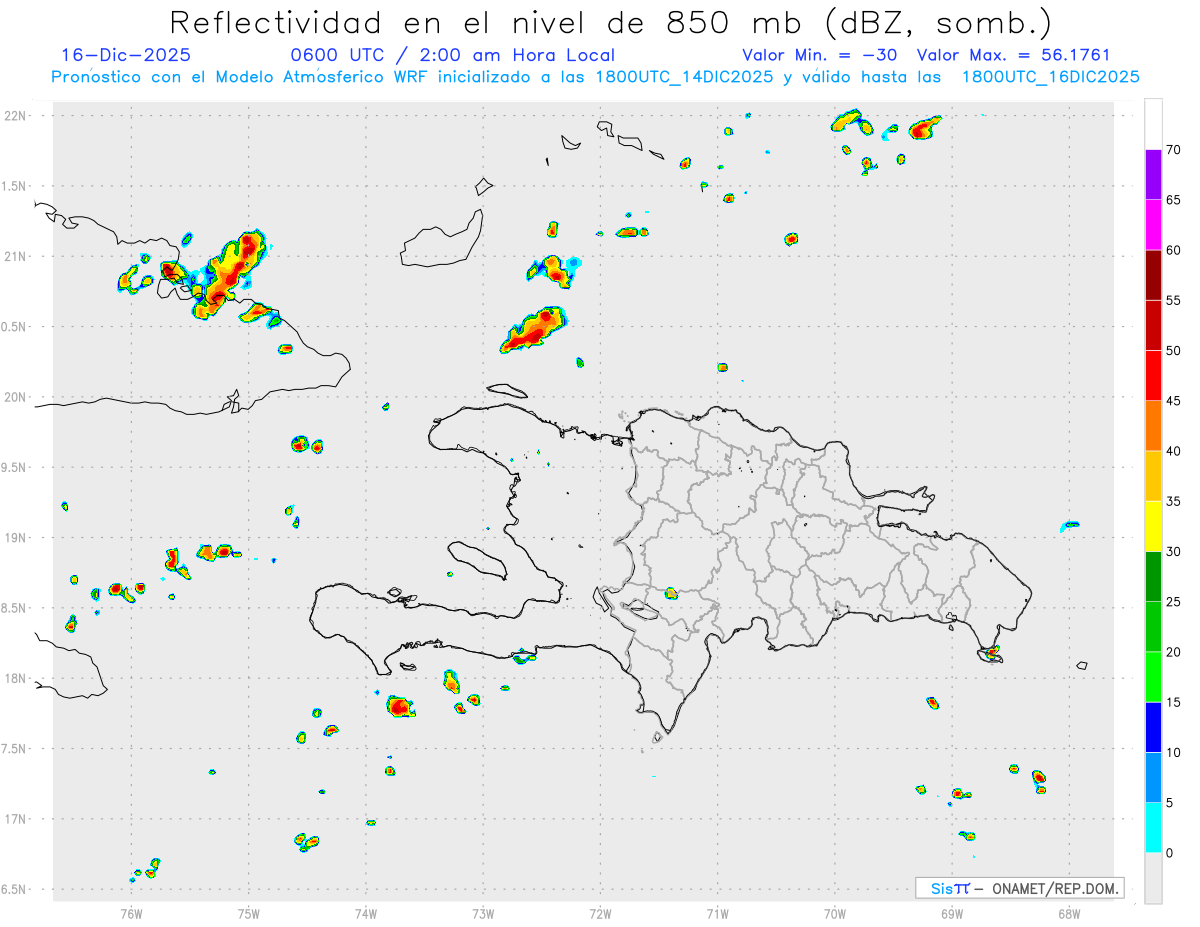Click colorbar value label '65'

click(1174, 200)
